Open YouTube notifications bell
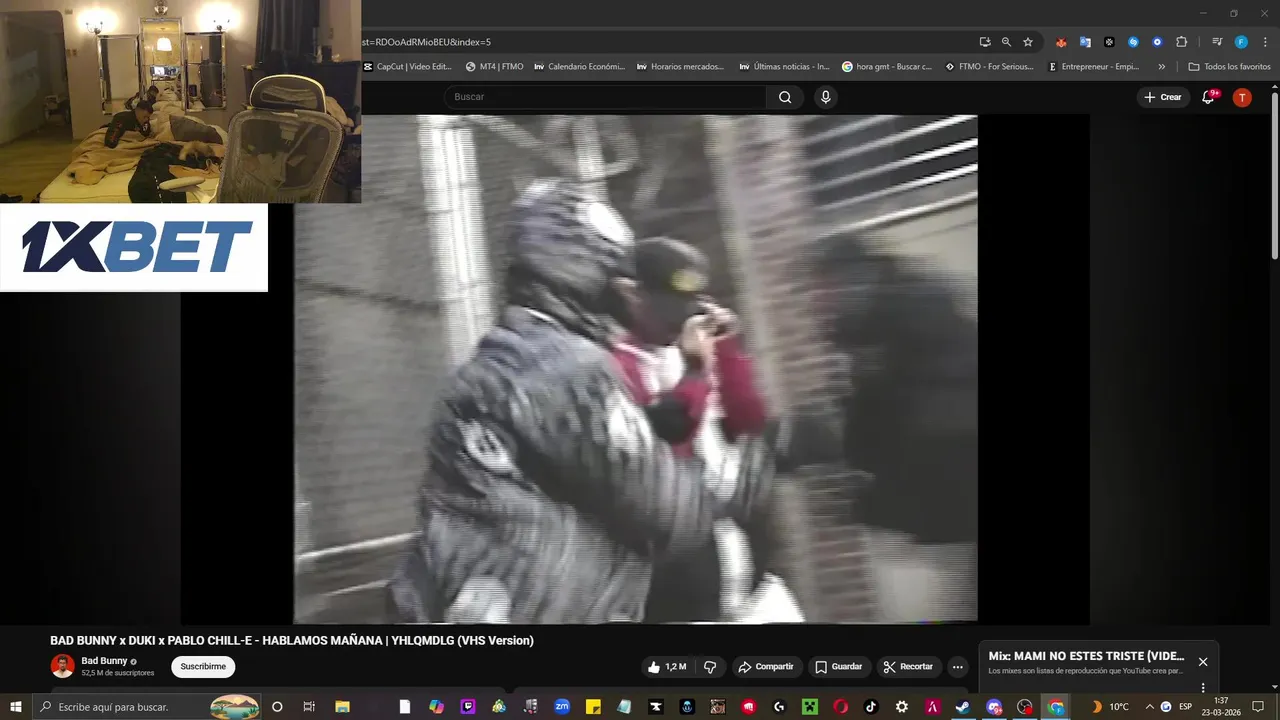 point(1208,97)
